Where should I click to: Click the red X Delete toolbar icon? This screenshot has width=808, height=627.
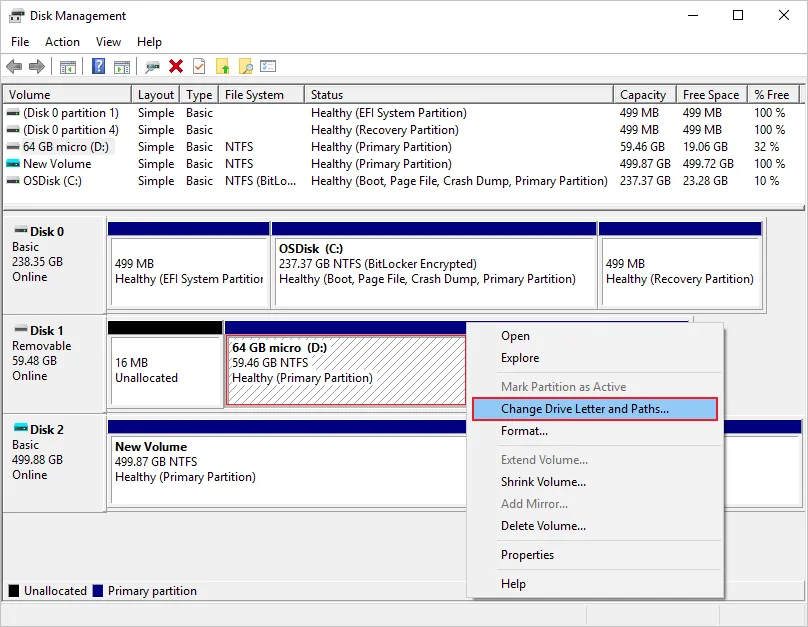pyautogui.click(x=176, y=67)
